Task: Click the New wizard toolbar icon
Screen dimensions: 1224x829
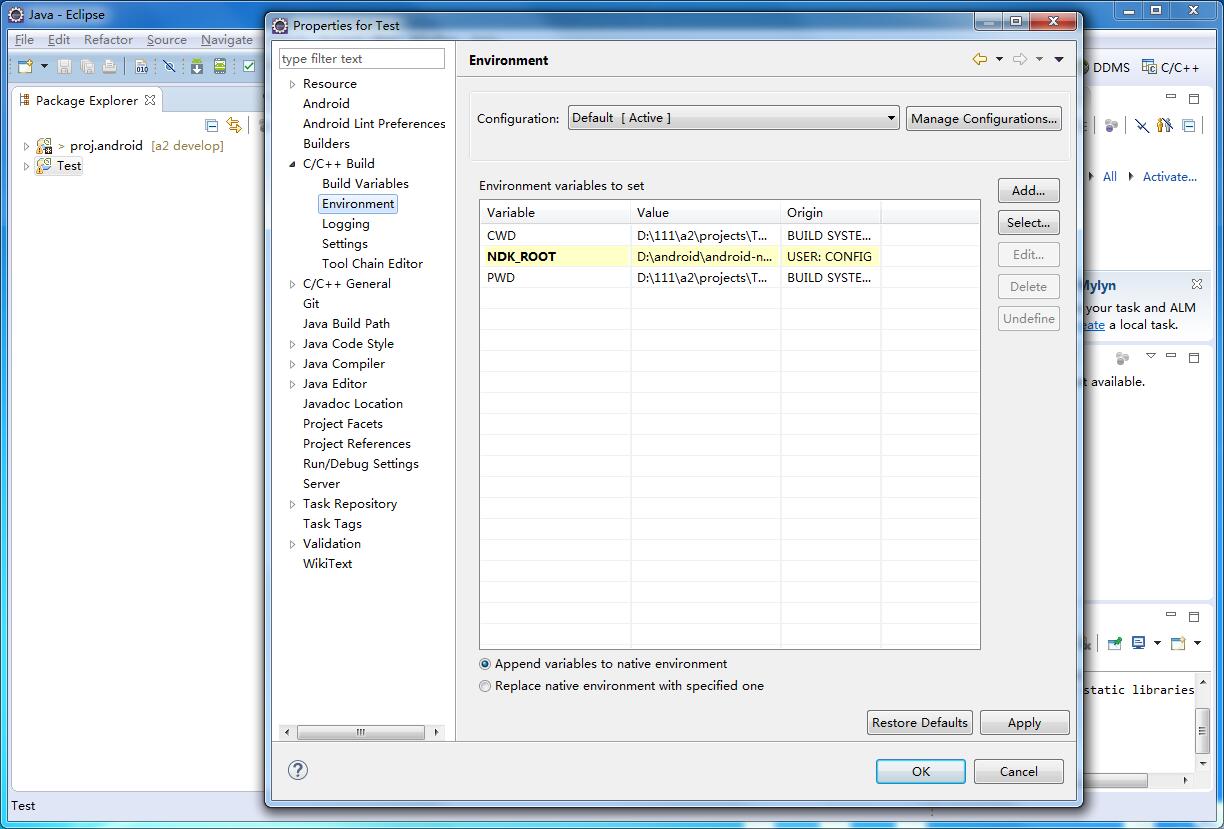Action: (25, 67)
